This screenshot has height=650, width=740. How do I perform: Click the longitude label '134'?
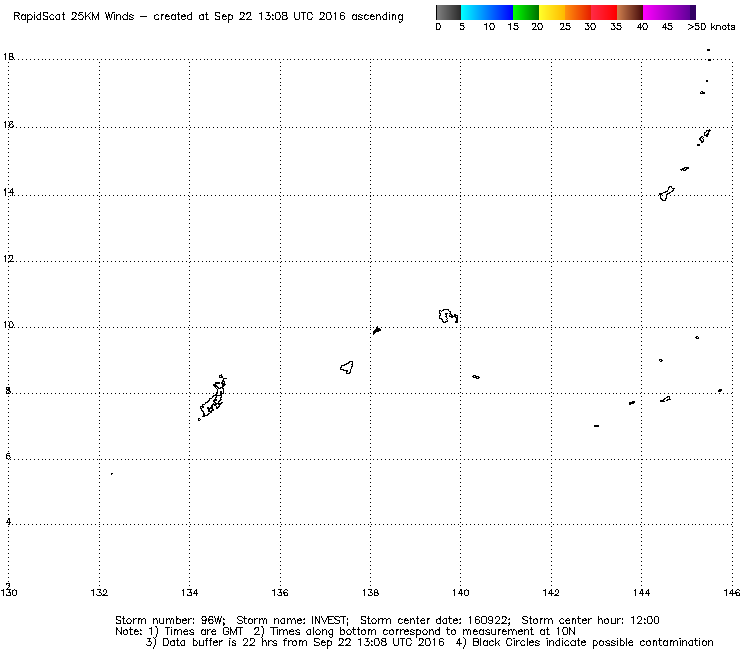click(189, 592)
